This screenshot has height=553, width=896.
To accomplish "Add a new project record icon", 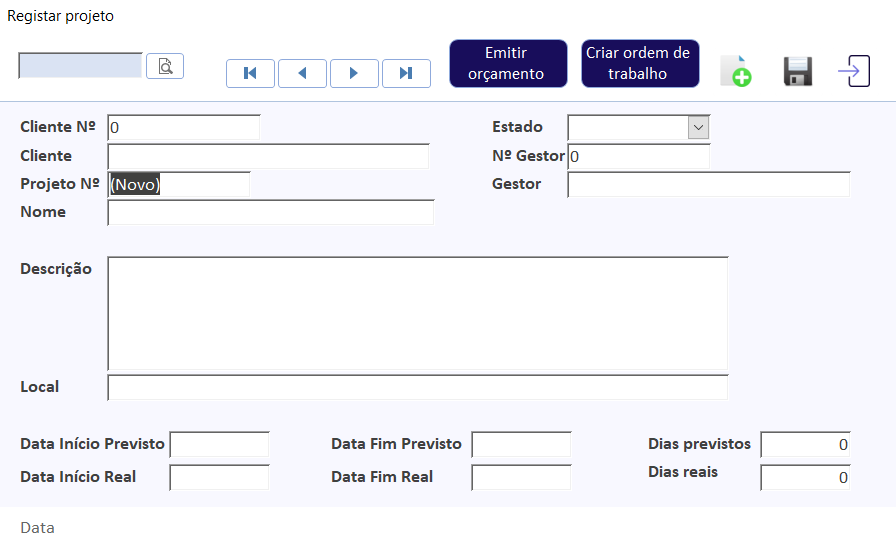I will click(x=736, y=71).
